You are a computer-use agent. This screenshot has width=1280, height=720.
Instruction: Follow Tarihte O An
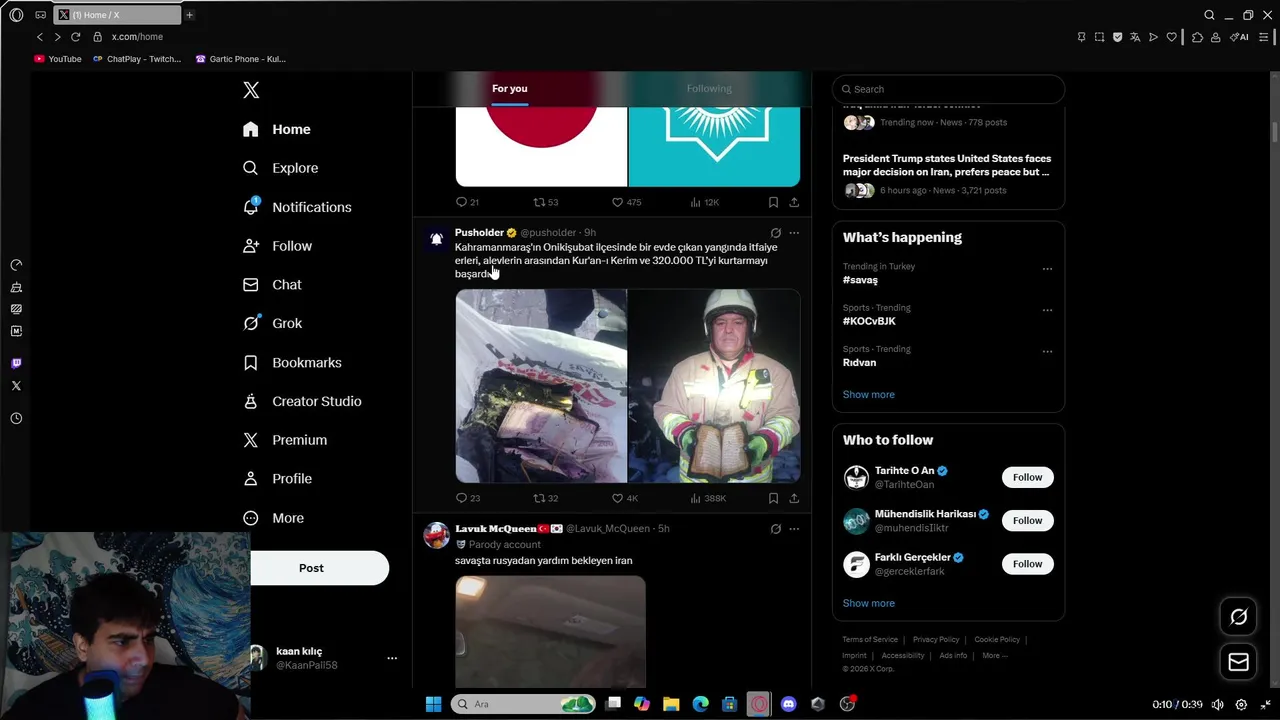(1027, 478)
